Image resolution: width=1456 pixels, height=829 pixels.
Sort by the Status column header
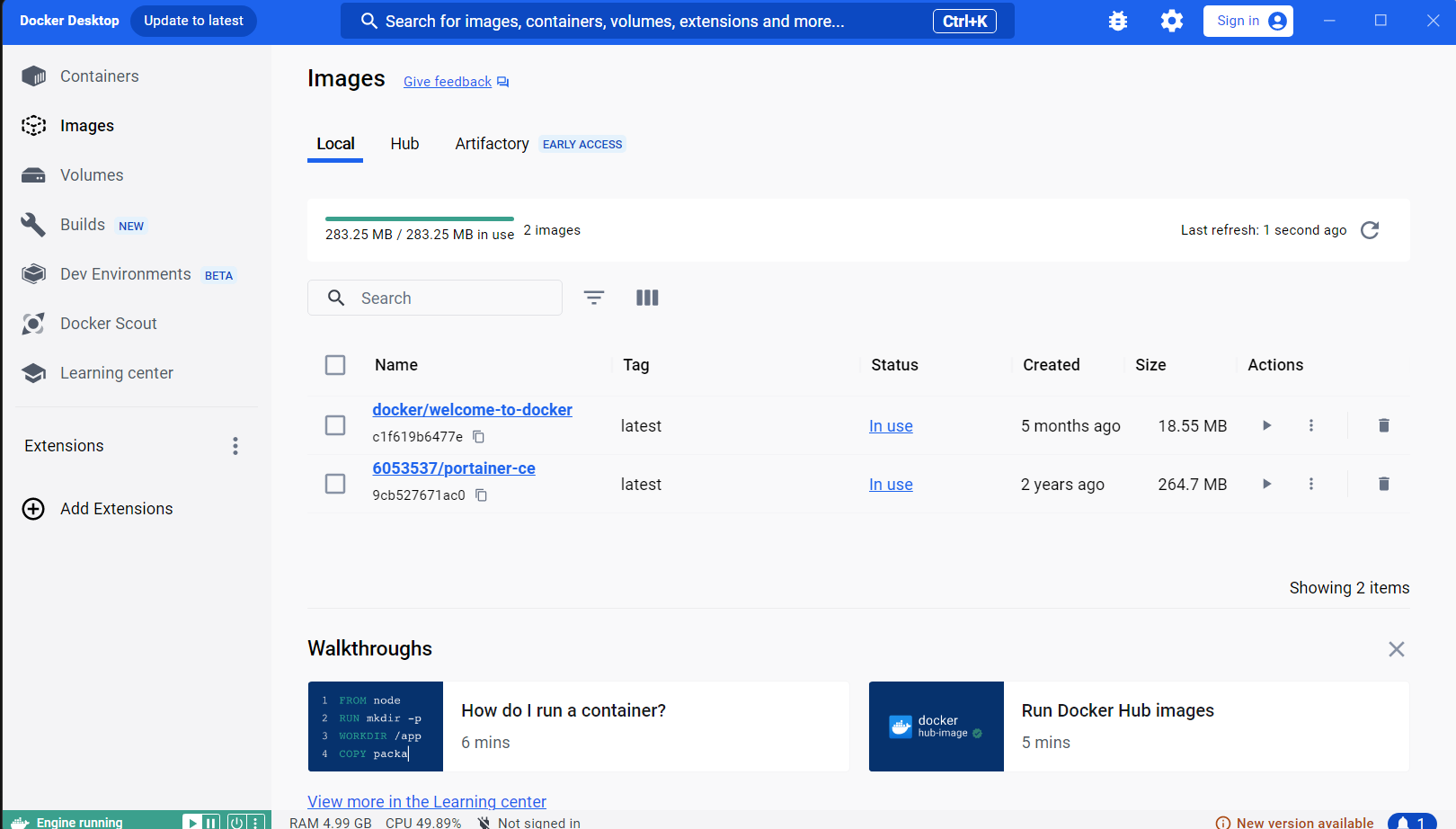pyautogui.click(x=894, y=365)
